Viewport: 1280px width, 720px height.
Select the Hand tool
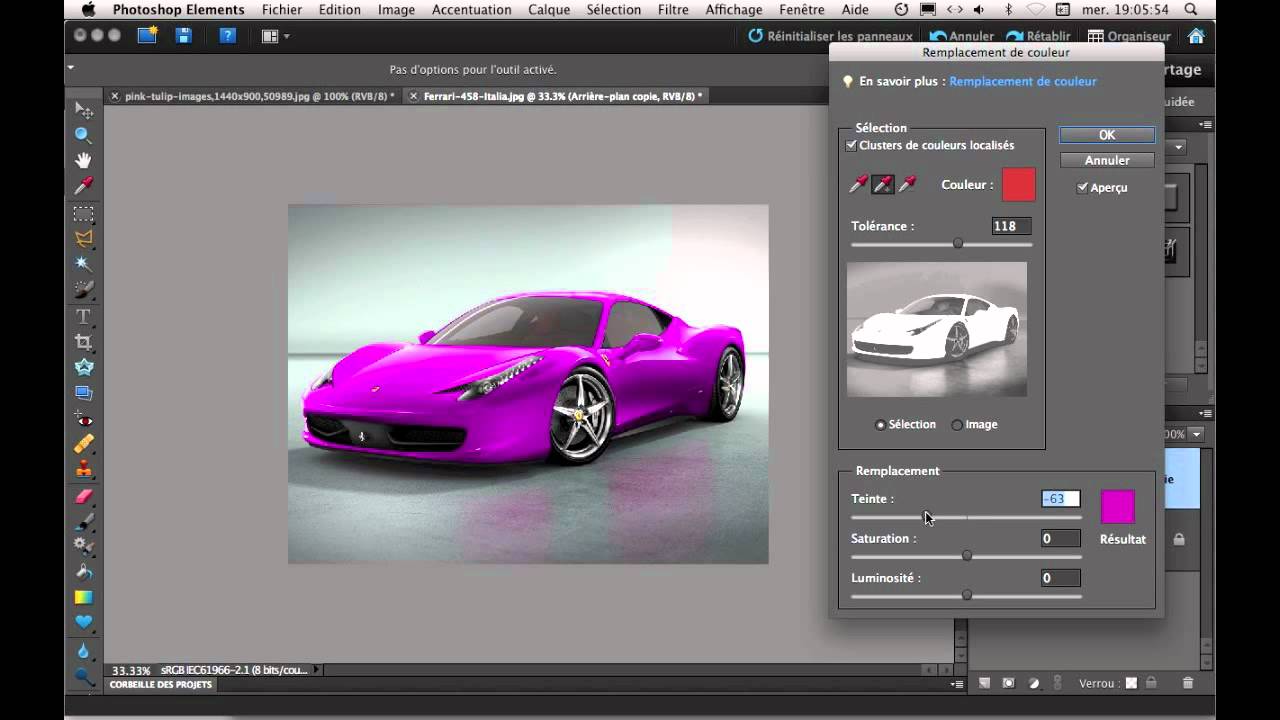click(84, 160)
